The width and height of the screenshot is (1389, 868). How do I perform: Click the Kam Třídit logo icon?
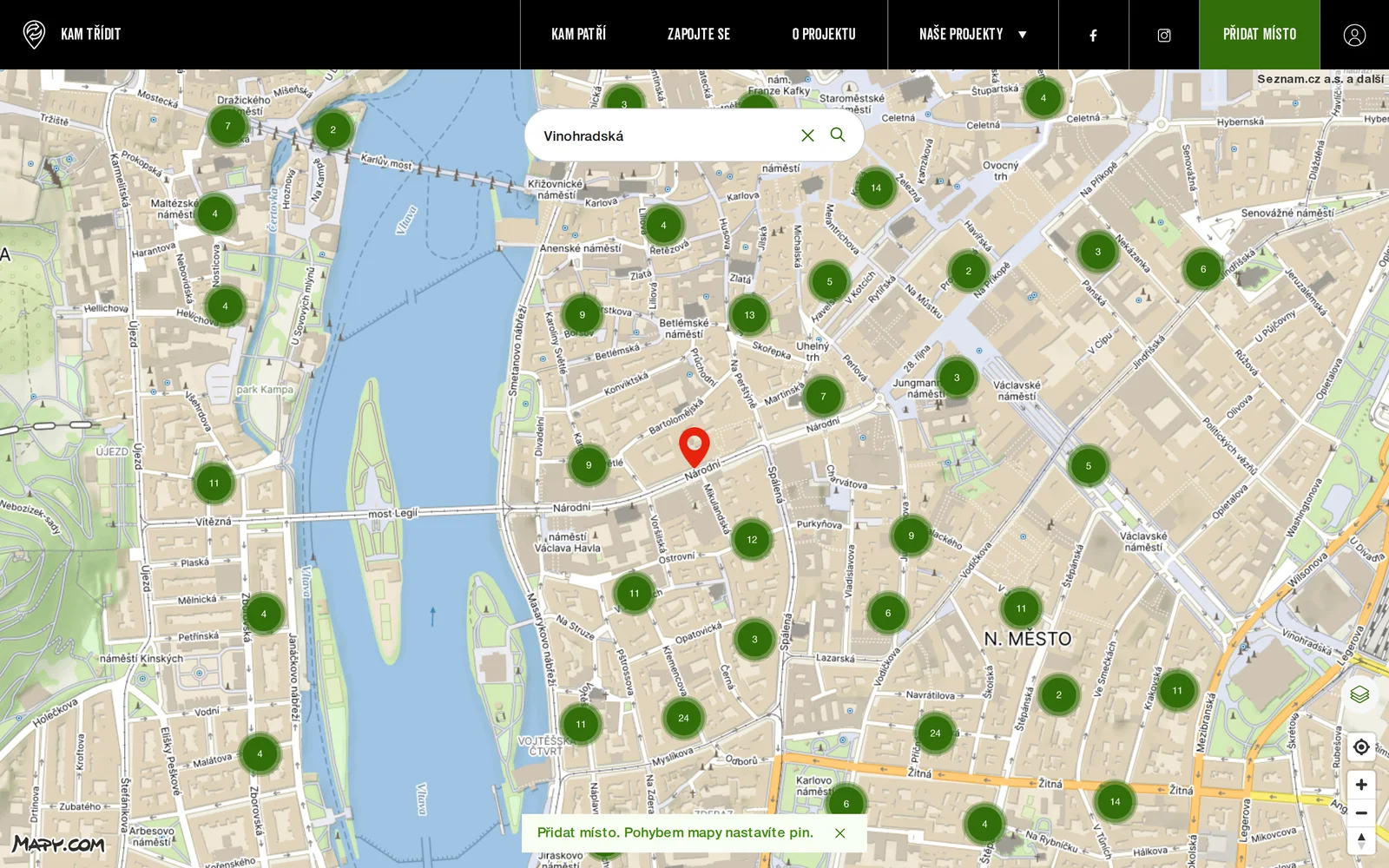click(x=34, y=35)
